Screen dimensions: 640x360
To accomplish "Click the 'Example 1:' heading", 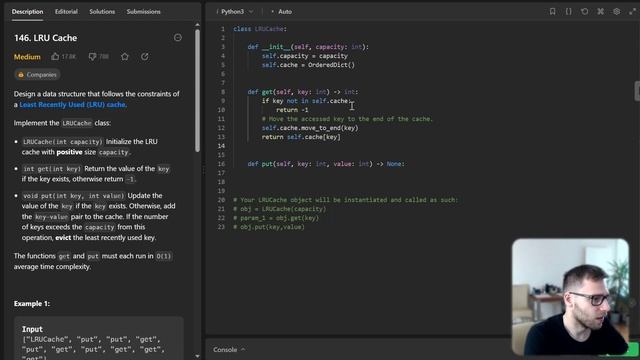I will point(32,303).
